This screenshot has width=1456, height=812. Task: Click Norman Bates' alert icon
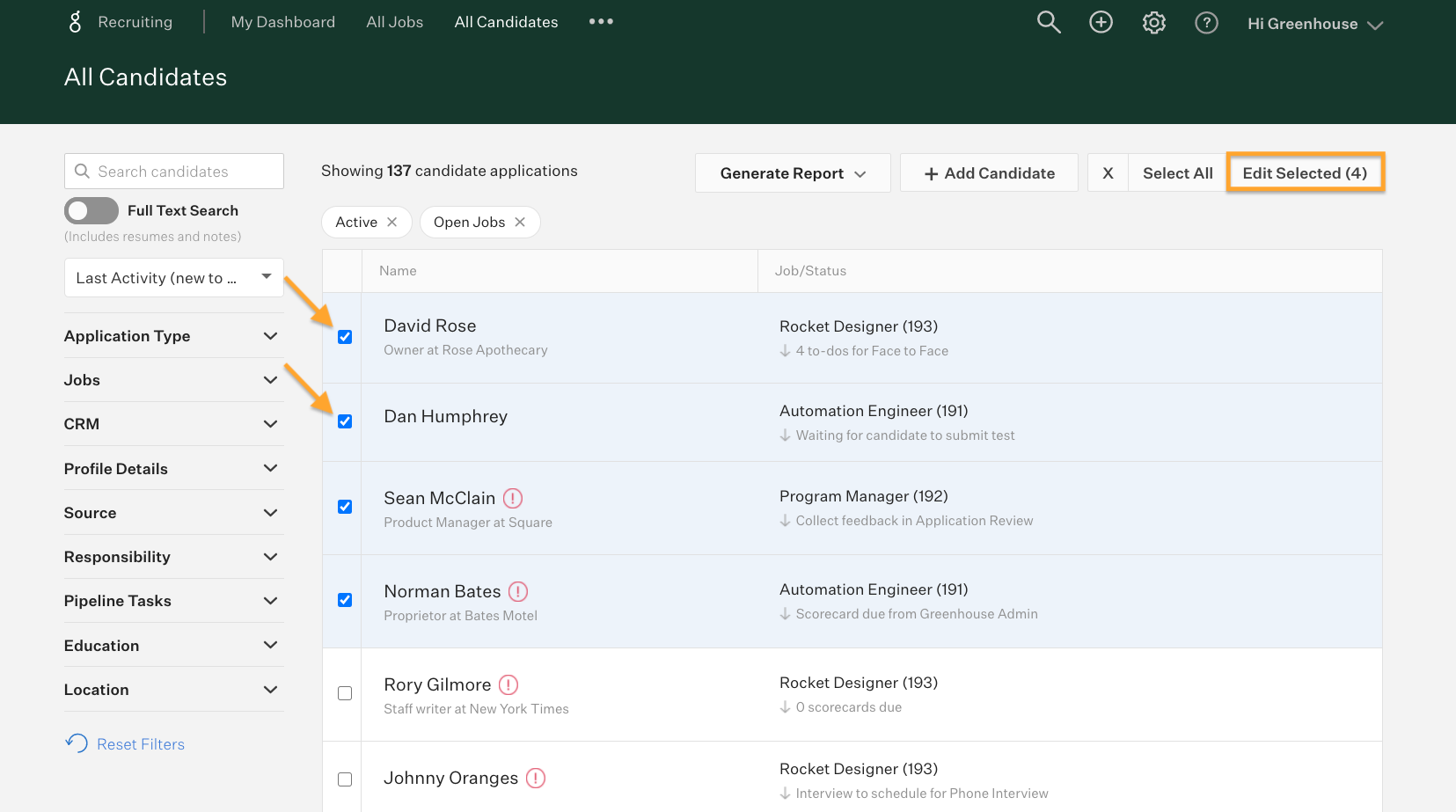[x=518, y=591]
